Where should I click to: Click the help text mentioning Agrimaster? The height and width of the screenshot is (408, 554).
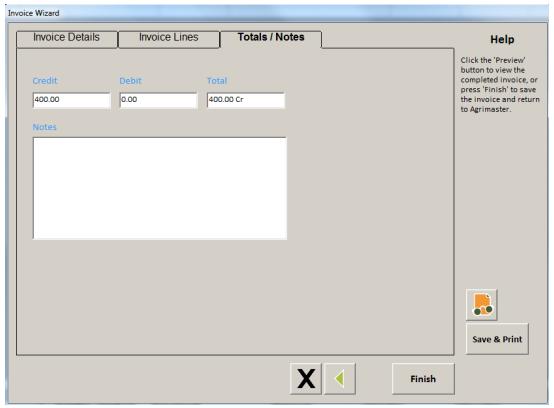click(500, 85)
